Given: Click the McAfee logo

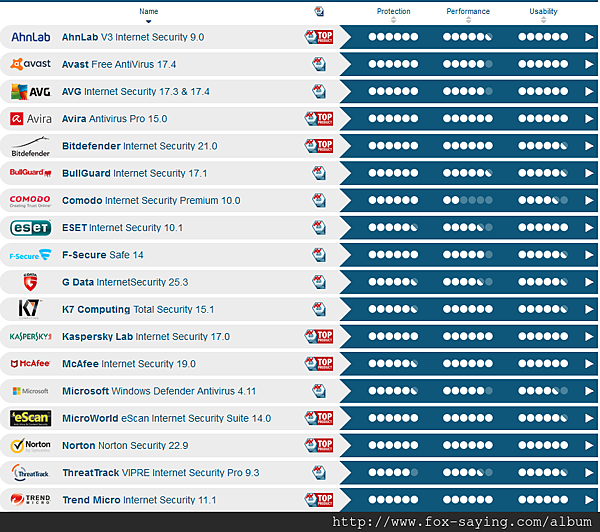Looking at the screenshot, I should (x=31, y=364).
